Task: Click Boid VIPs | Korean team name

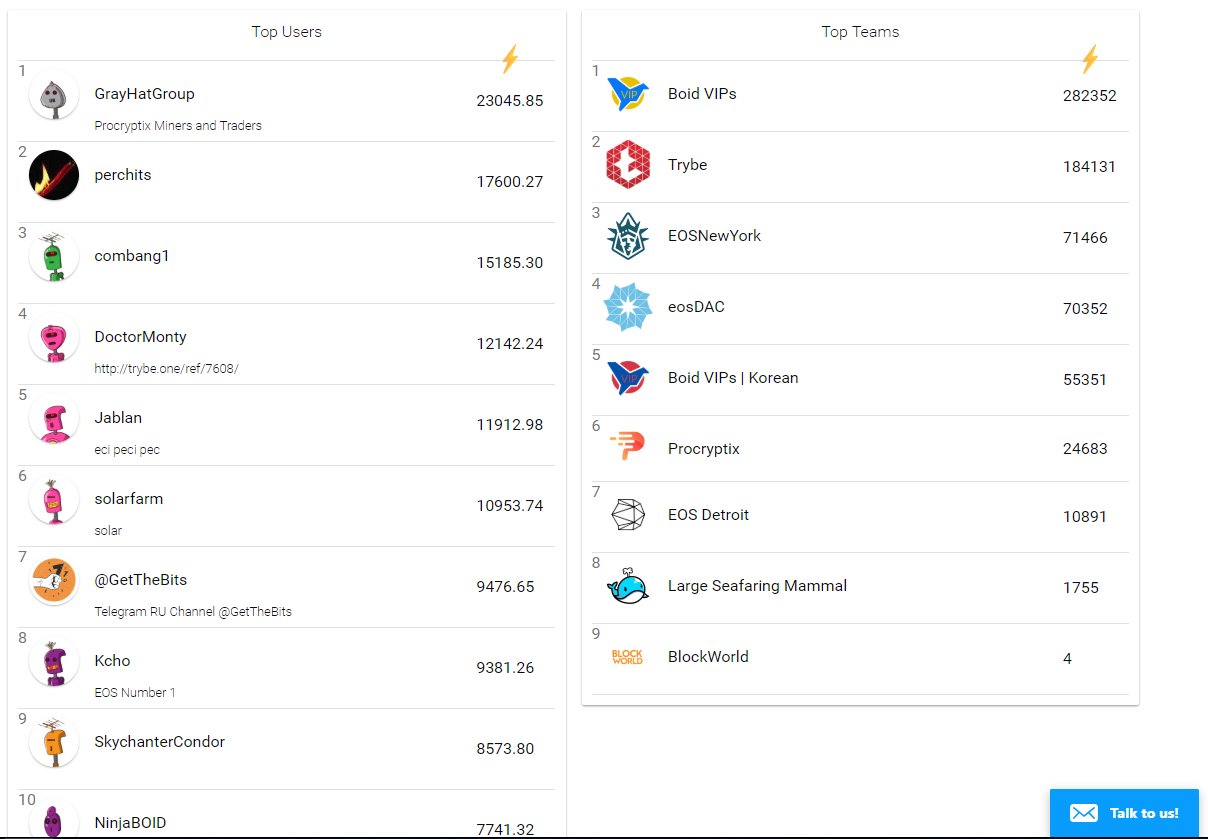Action: click(733, 378)
